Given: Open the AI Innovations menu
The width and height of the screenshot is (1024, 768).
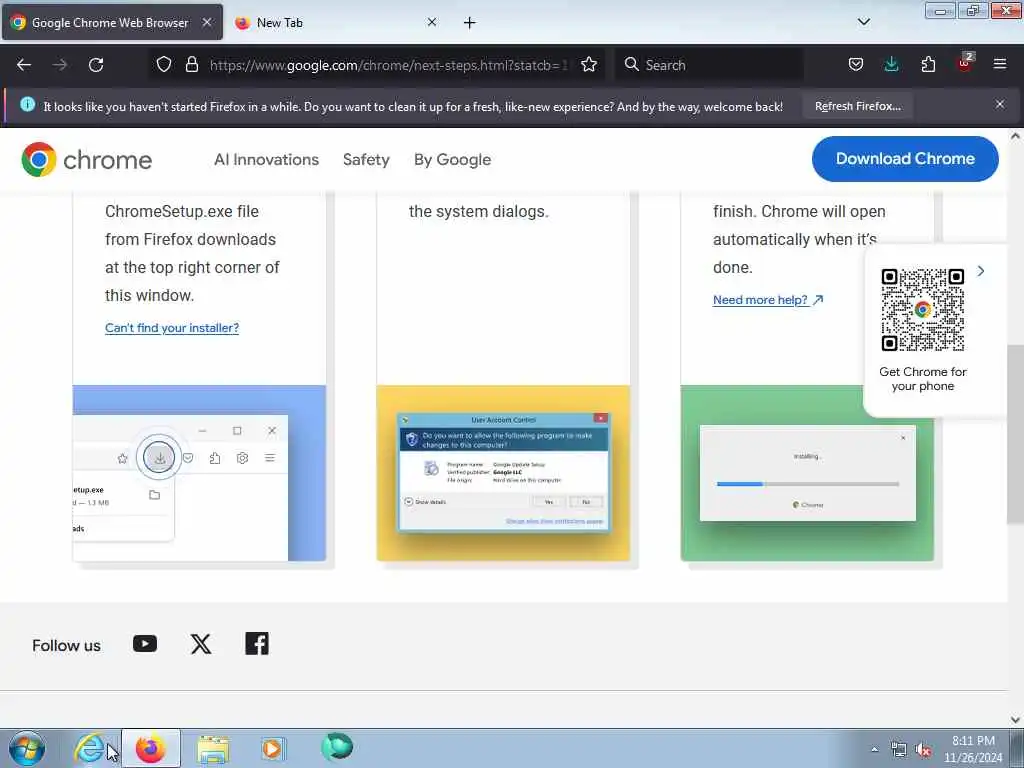Looking at the screenshot, I should (x=266, y=159).
